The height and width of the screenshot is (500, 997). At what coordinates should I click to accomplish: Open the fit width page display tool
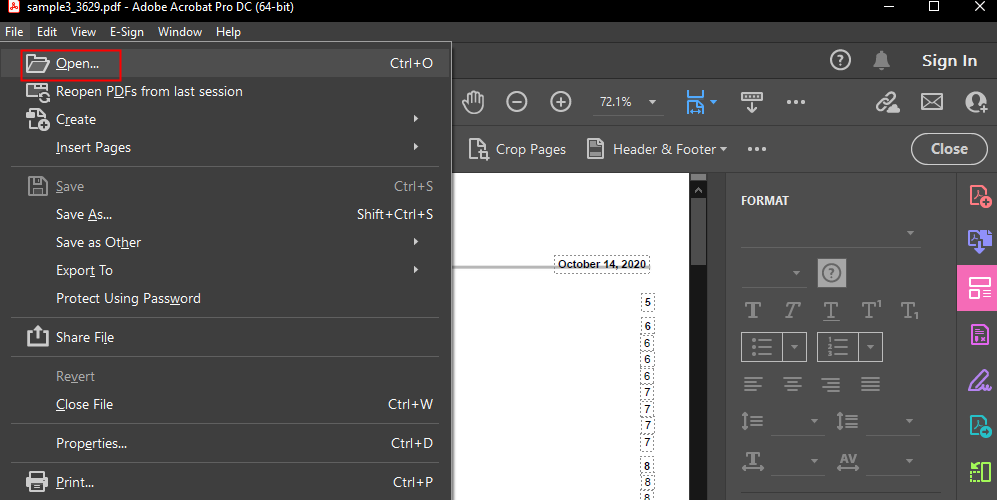(701, 102)
